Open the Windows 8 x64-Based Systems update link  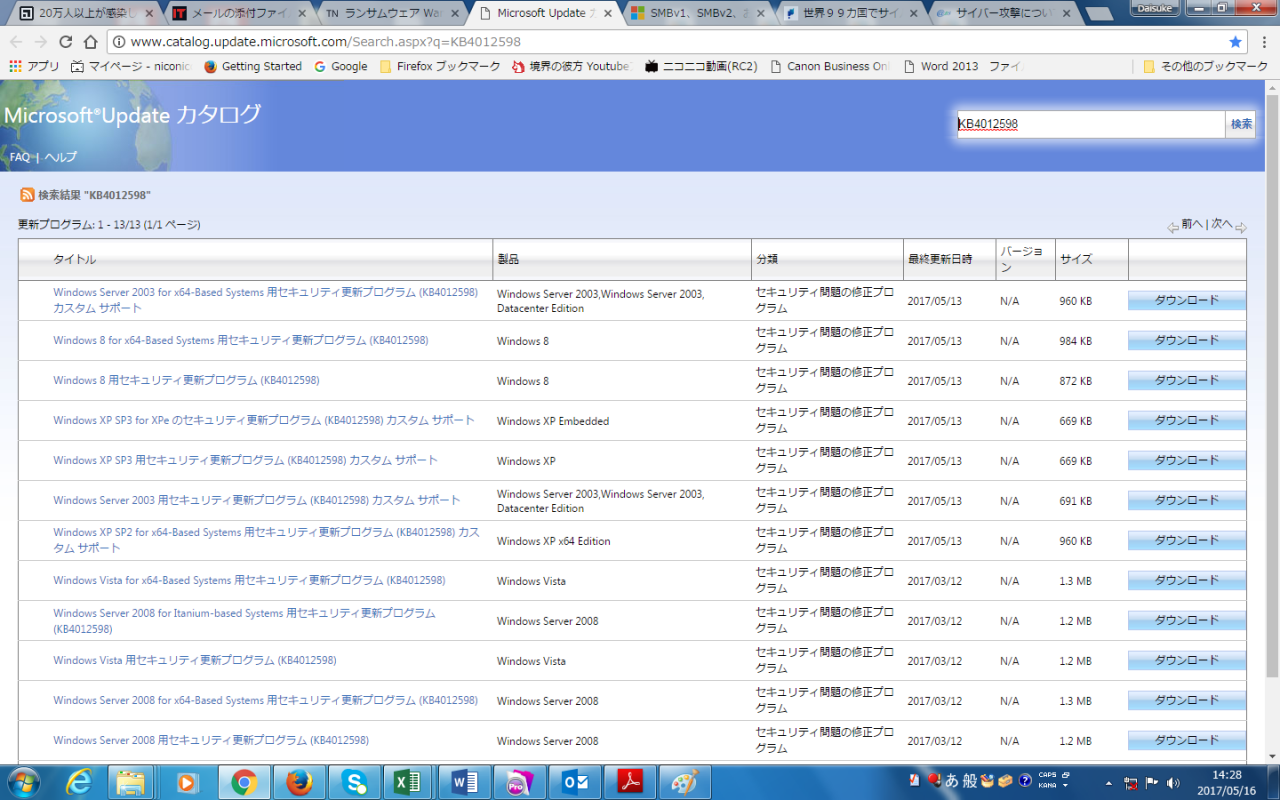click(240, 341)
